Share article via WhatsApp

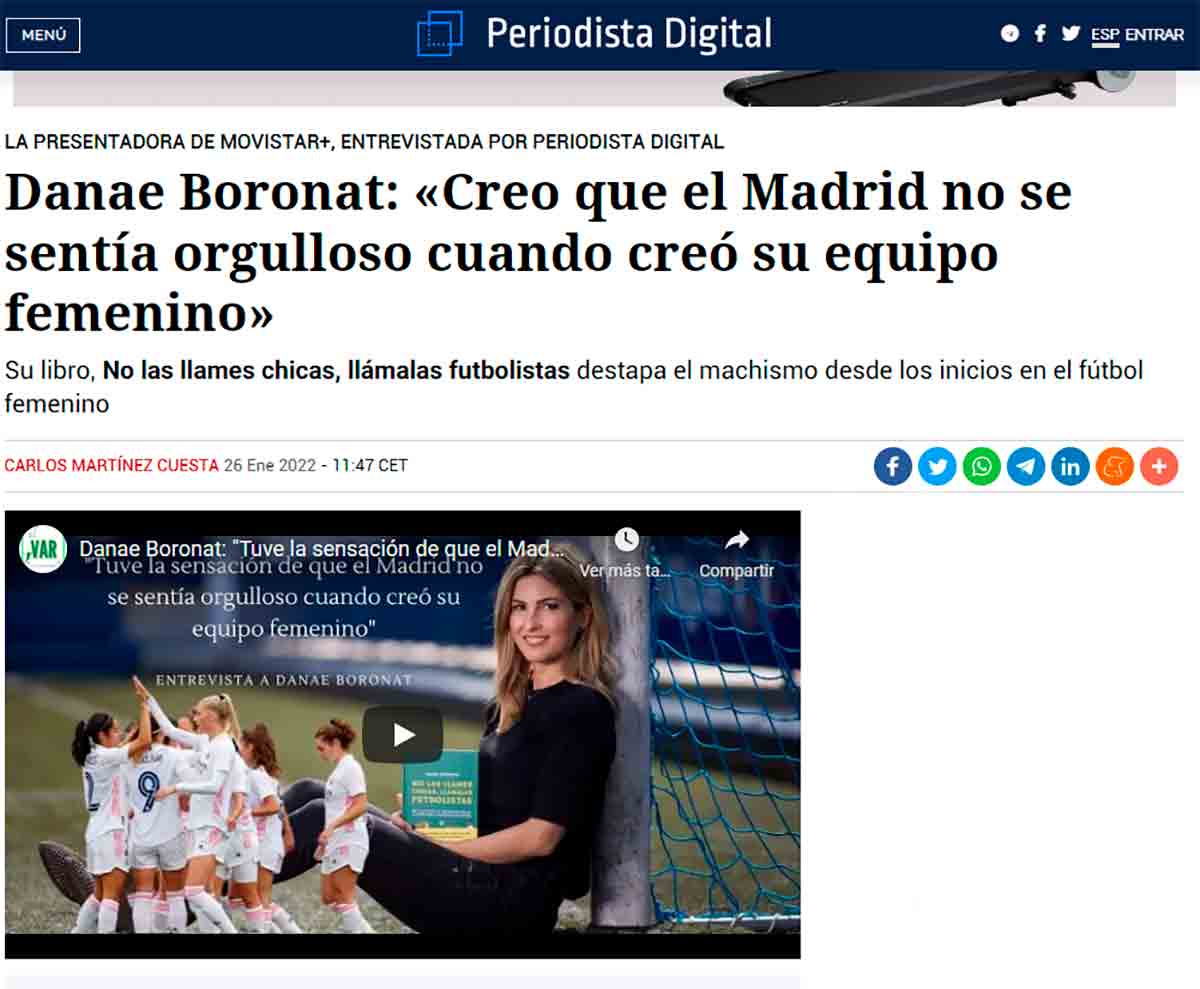[981, 467]
